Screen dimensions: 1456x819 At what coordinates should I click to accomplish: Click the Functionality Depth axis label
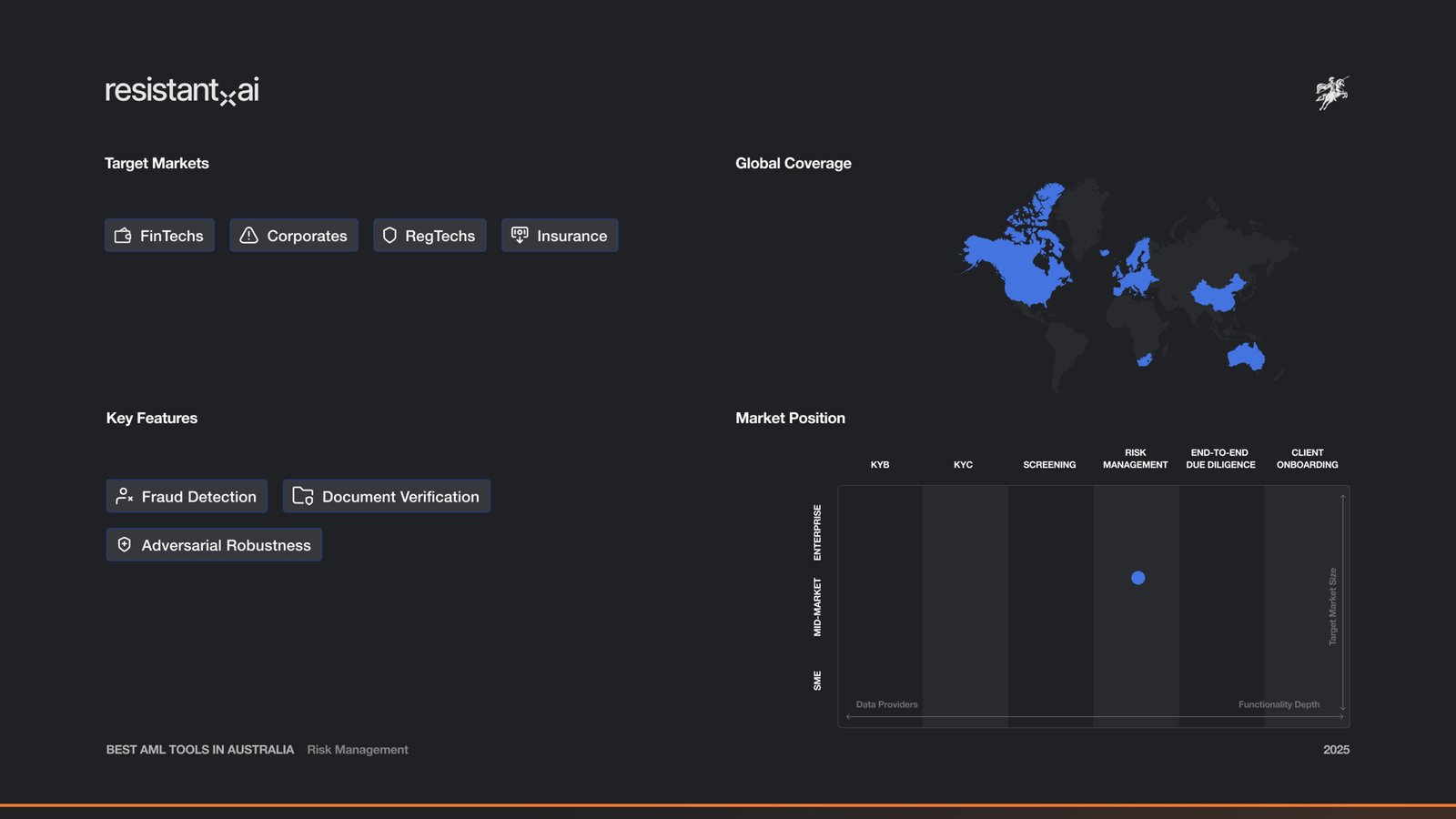1279,704
